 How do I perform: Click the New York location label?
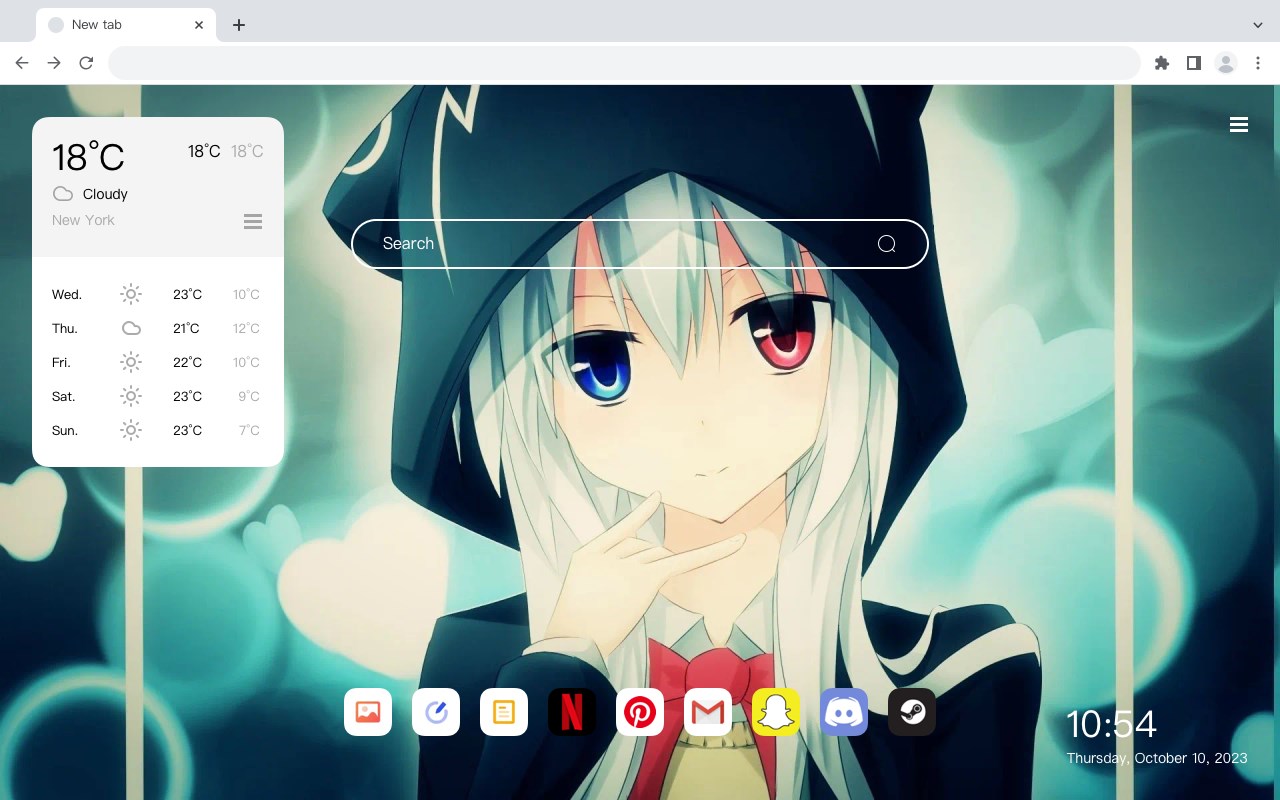[x=83, y=220]
